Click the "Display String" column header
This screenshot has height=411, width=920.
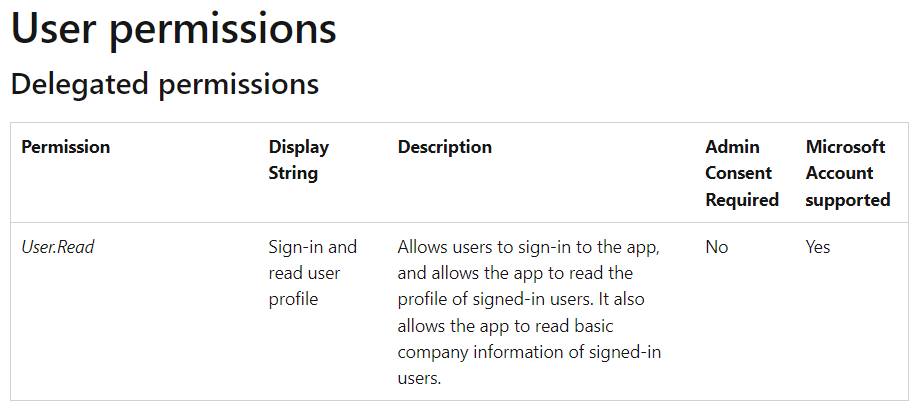point(299,160)
